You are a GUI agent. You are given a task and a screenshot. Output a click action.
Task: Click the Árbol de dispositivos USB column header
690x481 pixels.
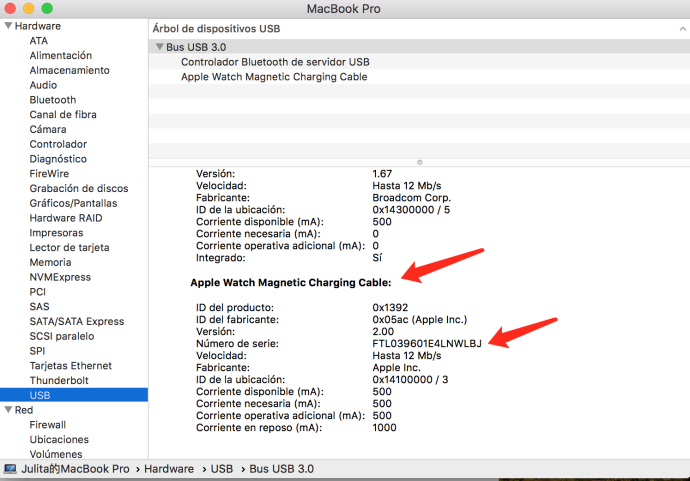[216, 29]
